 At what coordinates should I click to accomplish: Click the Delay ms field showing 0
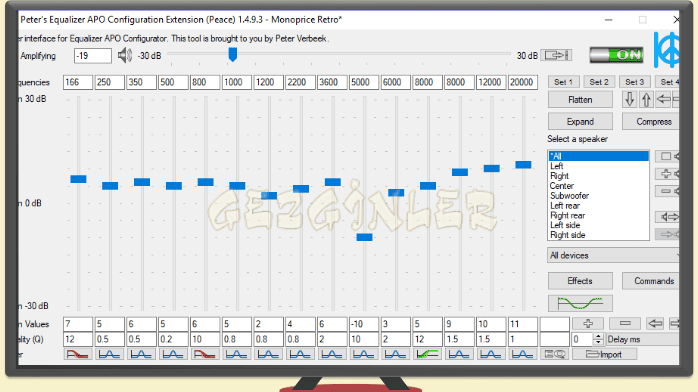[583, 339]
